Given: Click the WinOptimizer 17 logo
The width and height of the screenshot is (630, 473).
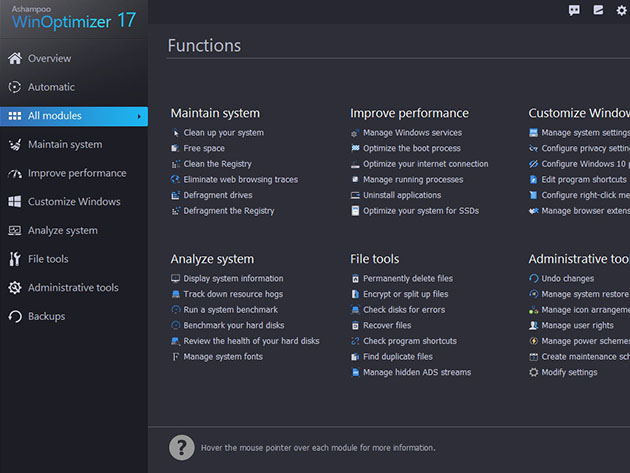Looking at the screenshot, I should point(74,18).
